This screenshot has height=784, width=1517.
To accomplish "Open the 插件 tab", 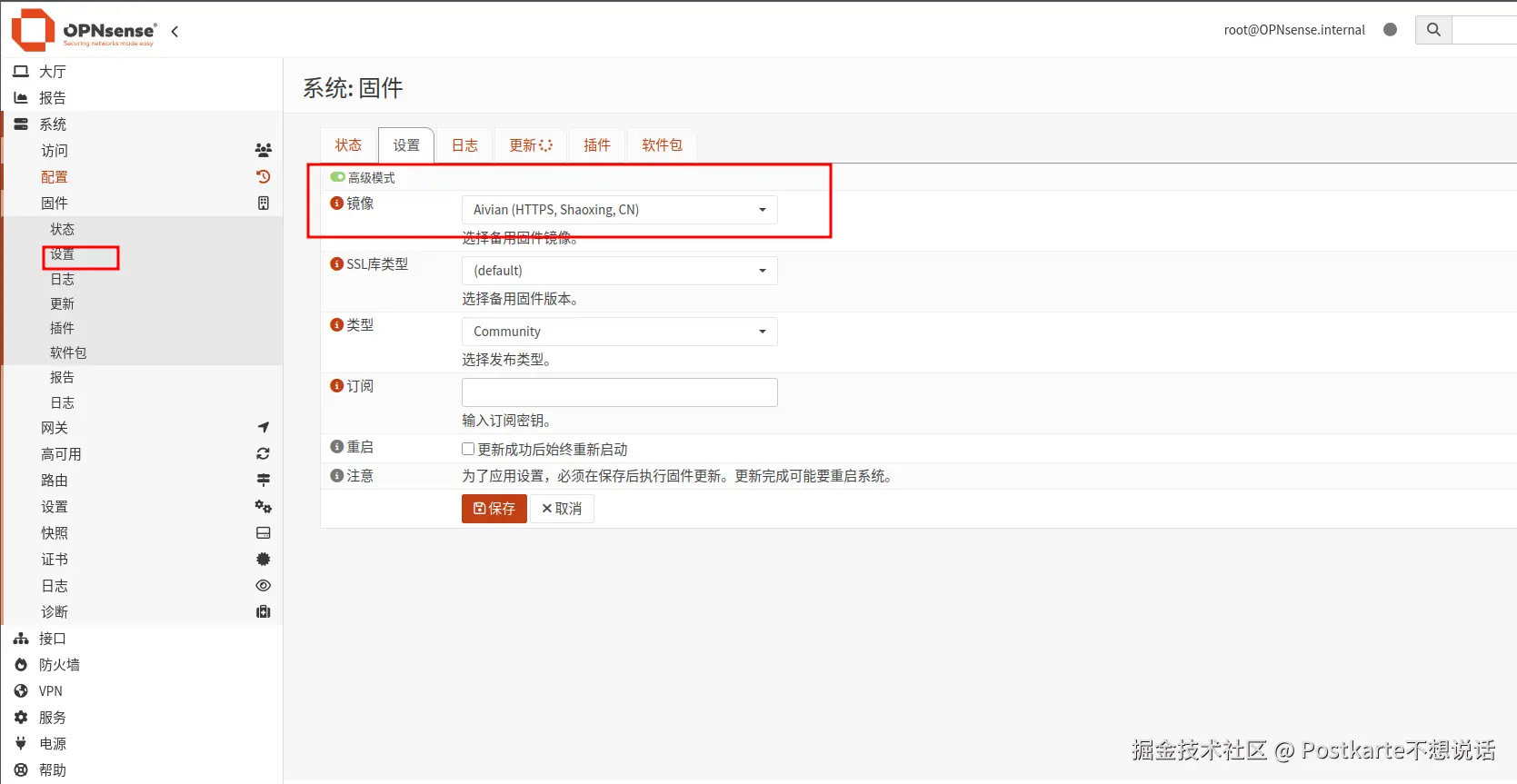I will [x=597, y=145].
